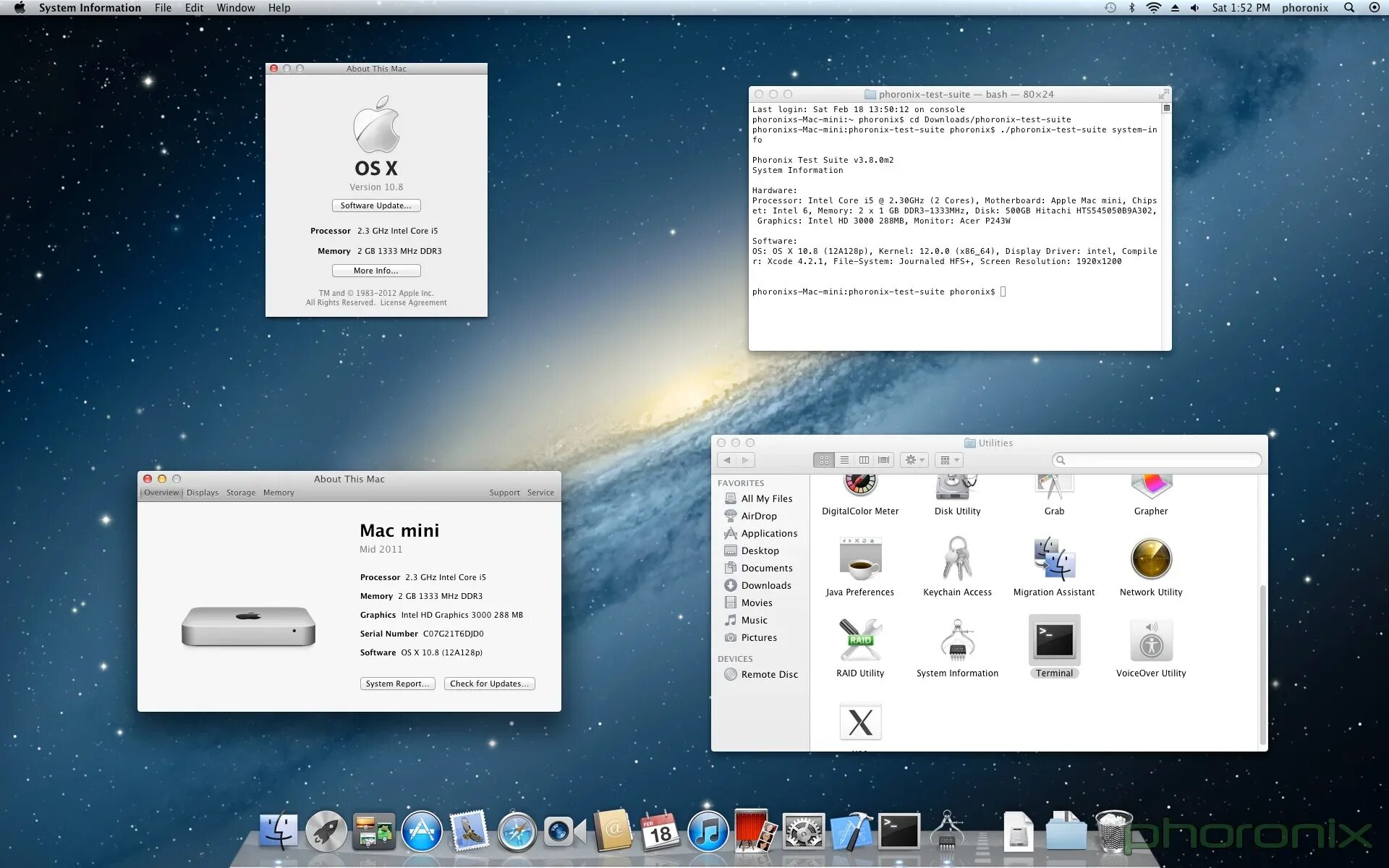Click More Info button
The image size is (1389, 868).
[376, 271]
